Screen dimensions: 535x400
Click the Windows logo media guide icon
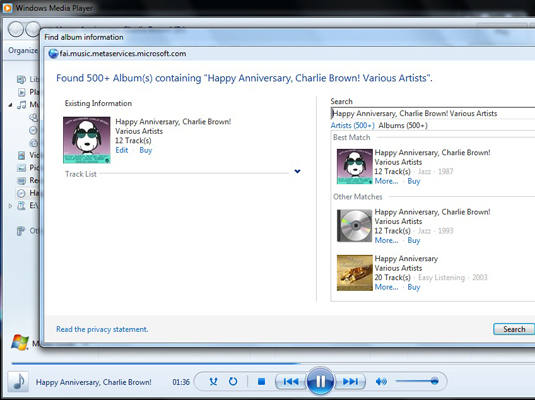click(x=20, y=342)
